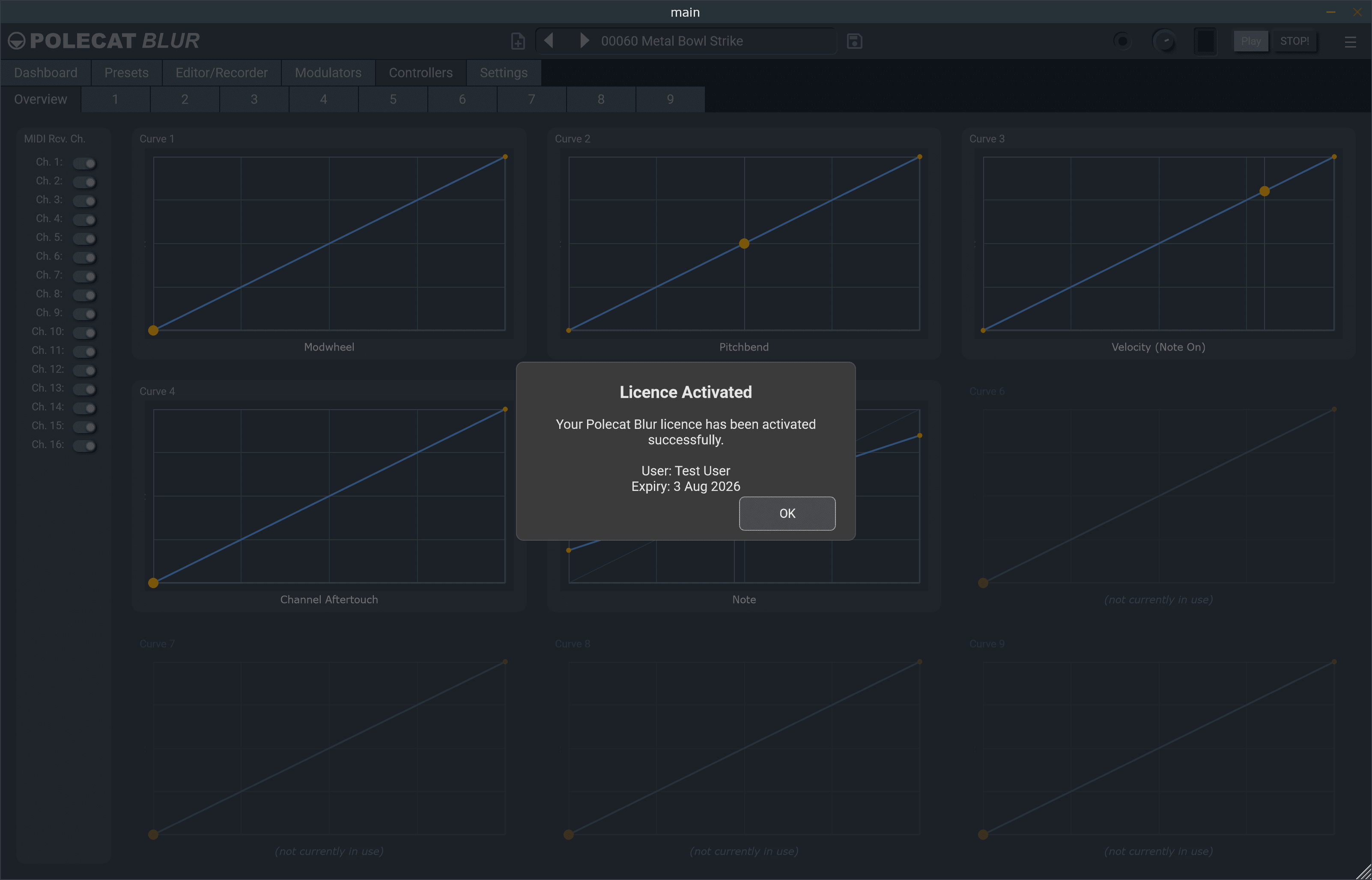The image size is (1372, 880).
Task: Toggle MIDI receive channel Ch. 9
Action: pyautogui.click(x=84, y=314)
